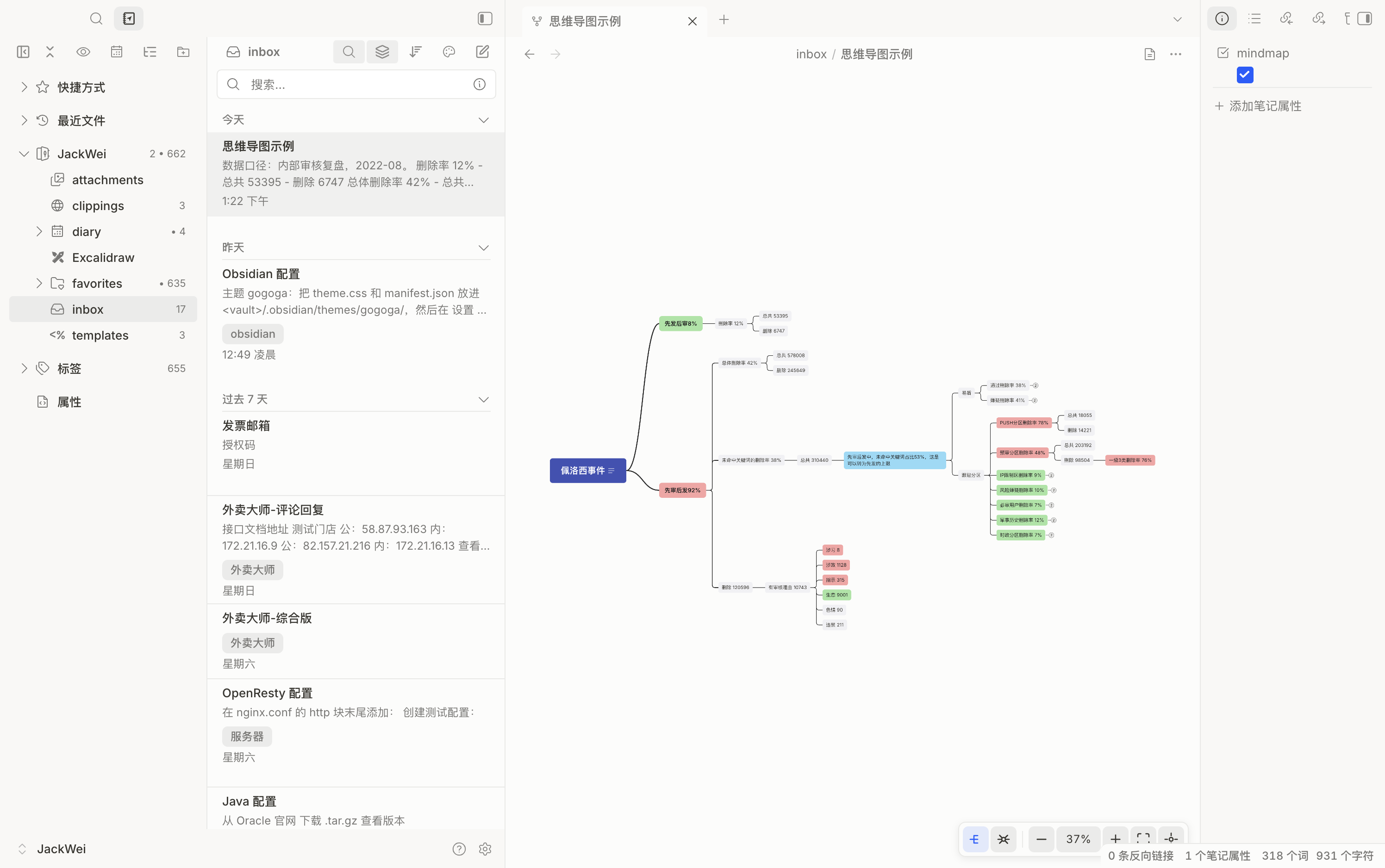Image resolution: width=1385 pixels, height=868 pixels.
Task: Click the Notebook Navigator icon in the top ribbon
Action: tap(129, 19)
